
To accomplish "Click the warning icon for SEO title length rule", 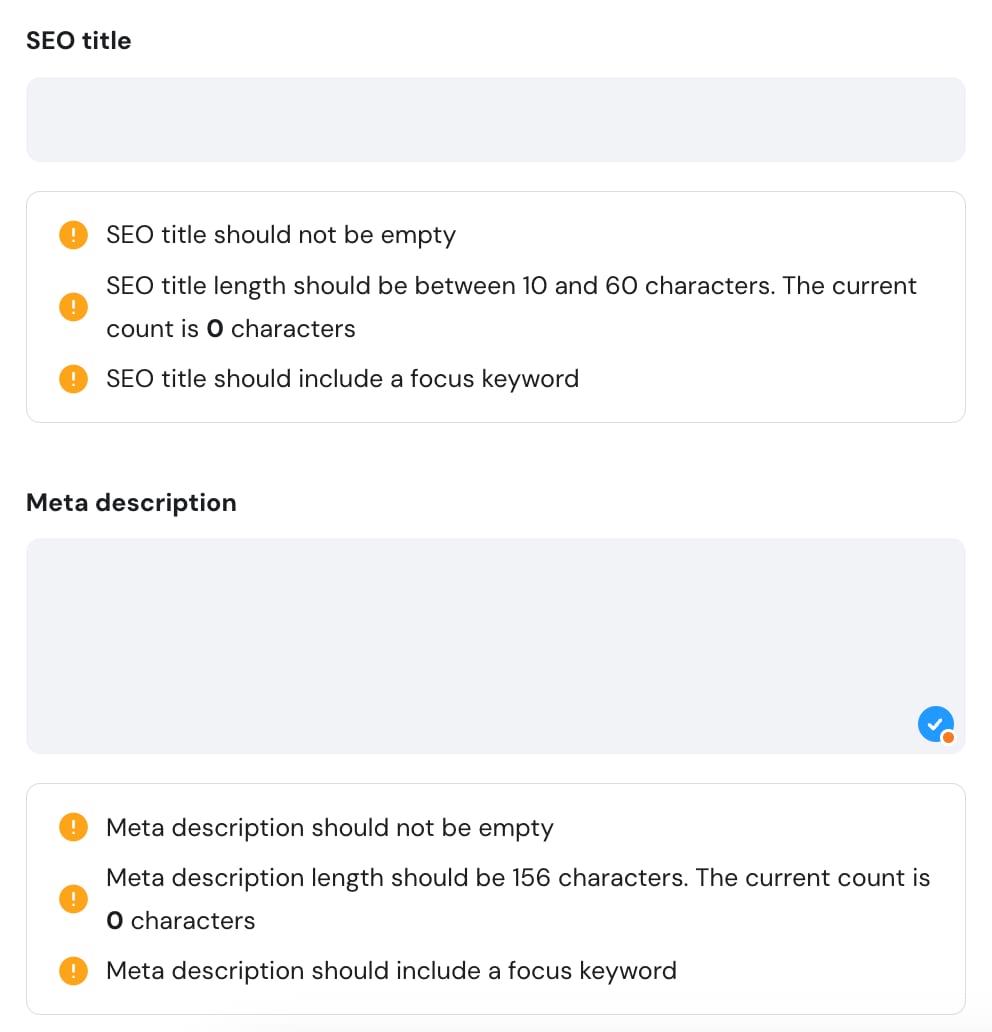I will (72, 307).
